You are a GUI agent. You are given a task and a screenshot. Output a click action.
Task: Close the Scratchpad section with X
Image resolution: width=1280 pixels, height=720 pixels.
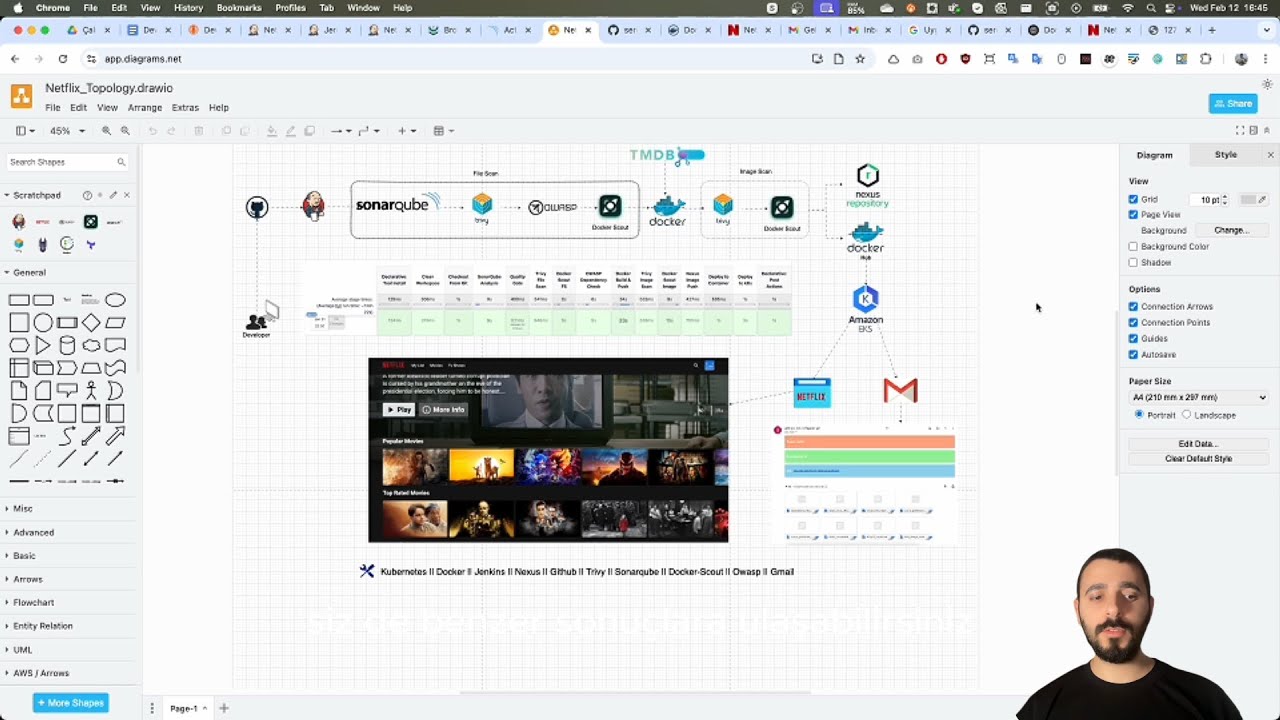point(126,195)
